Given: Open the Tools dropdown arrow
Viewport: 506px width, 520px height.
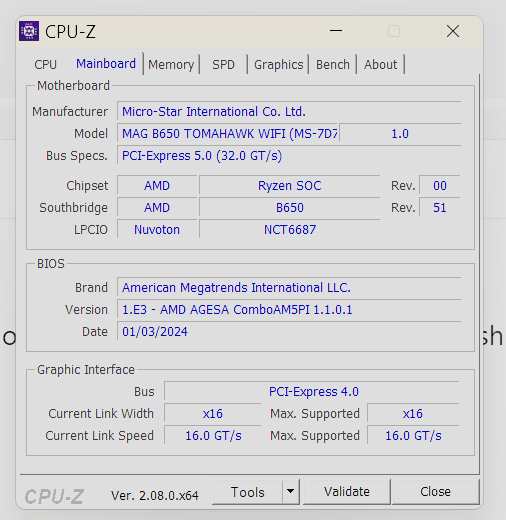Looking at the screenshot, I should click(x=291, y=492).
